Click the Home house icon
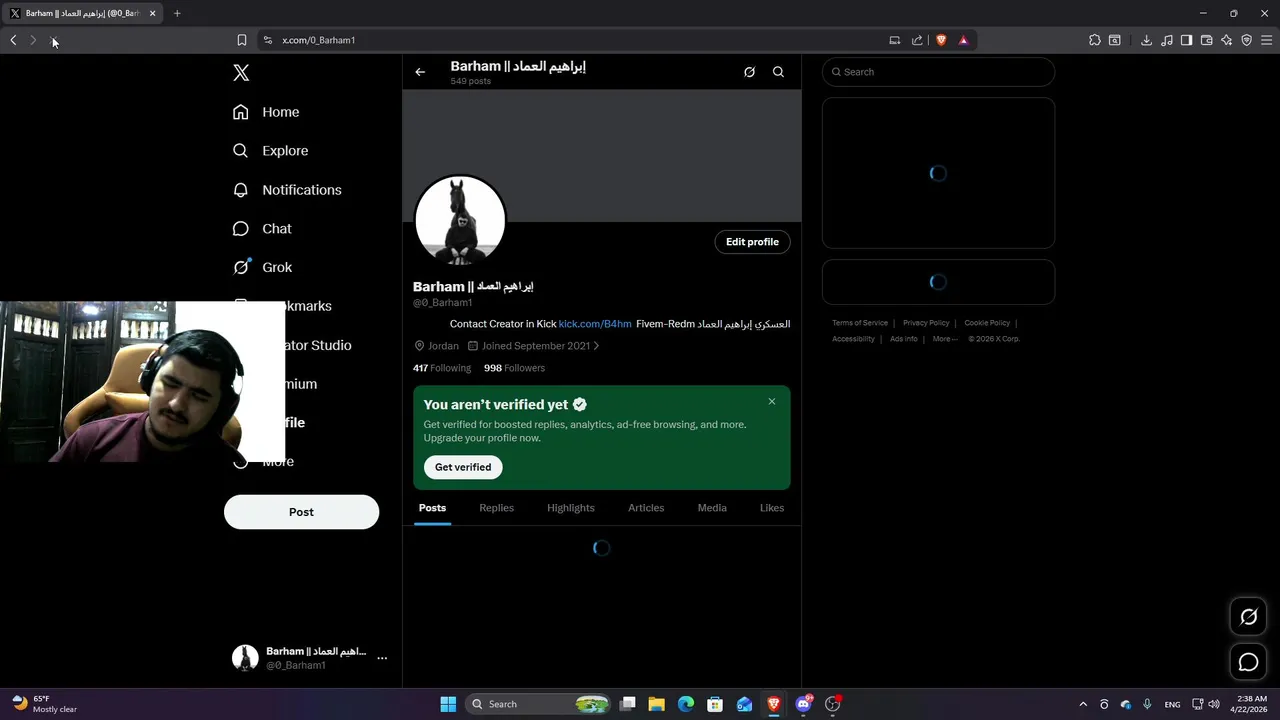This screenshot has width=1280, height=720. pyautogui.click(x=240, y=112)
